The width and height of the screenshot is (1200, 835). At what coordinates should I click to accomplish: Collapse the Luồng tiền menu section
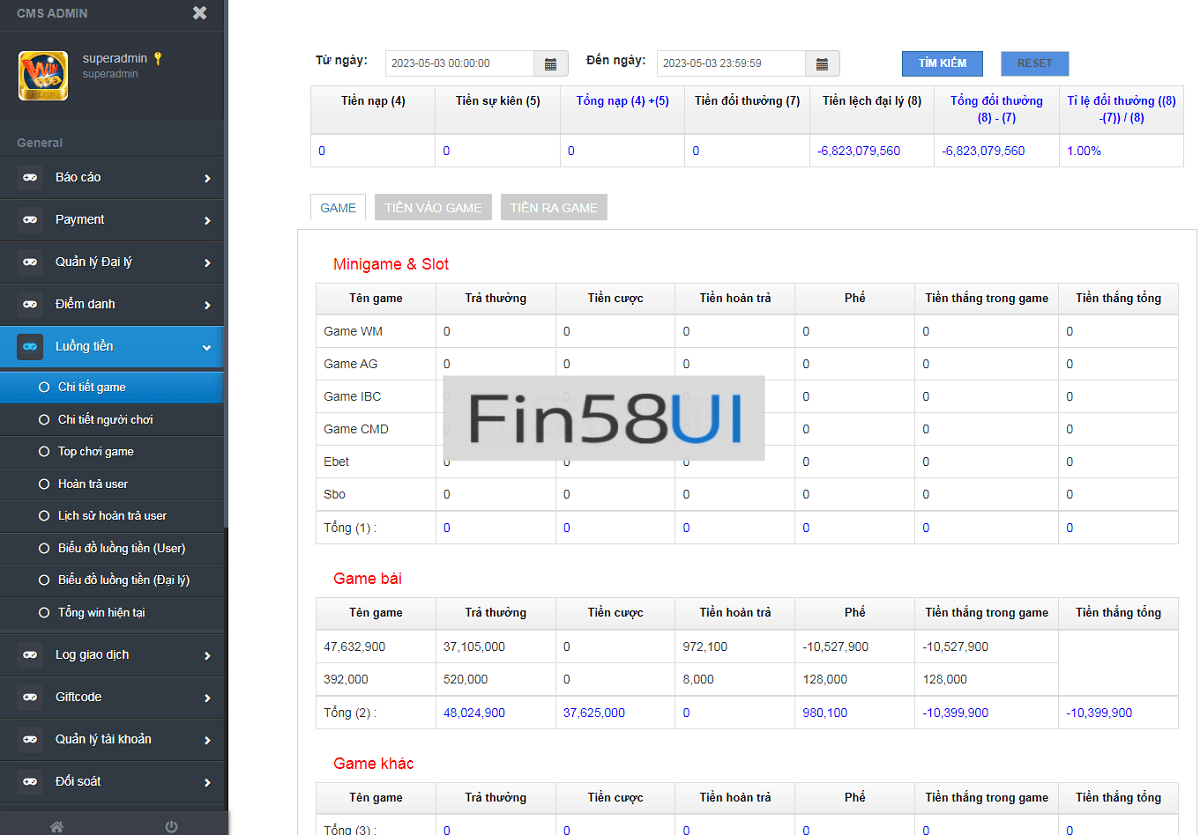point(207,347)
